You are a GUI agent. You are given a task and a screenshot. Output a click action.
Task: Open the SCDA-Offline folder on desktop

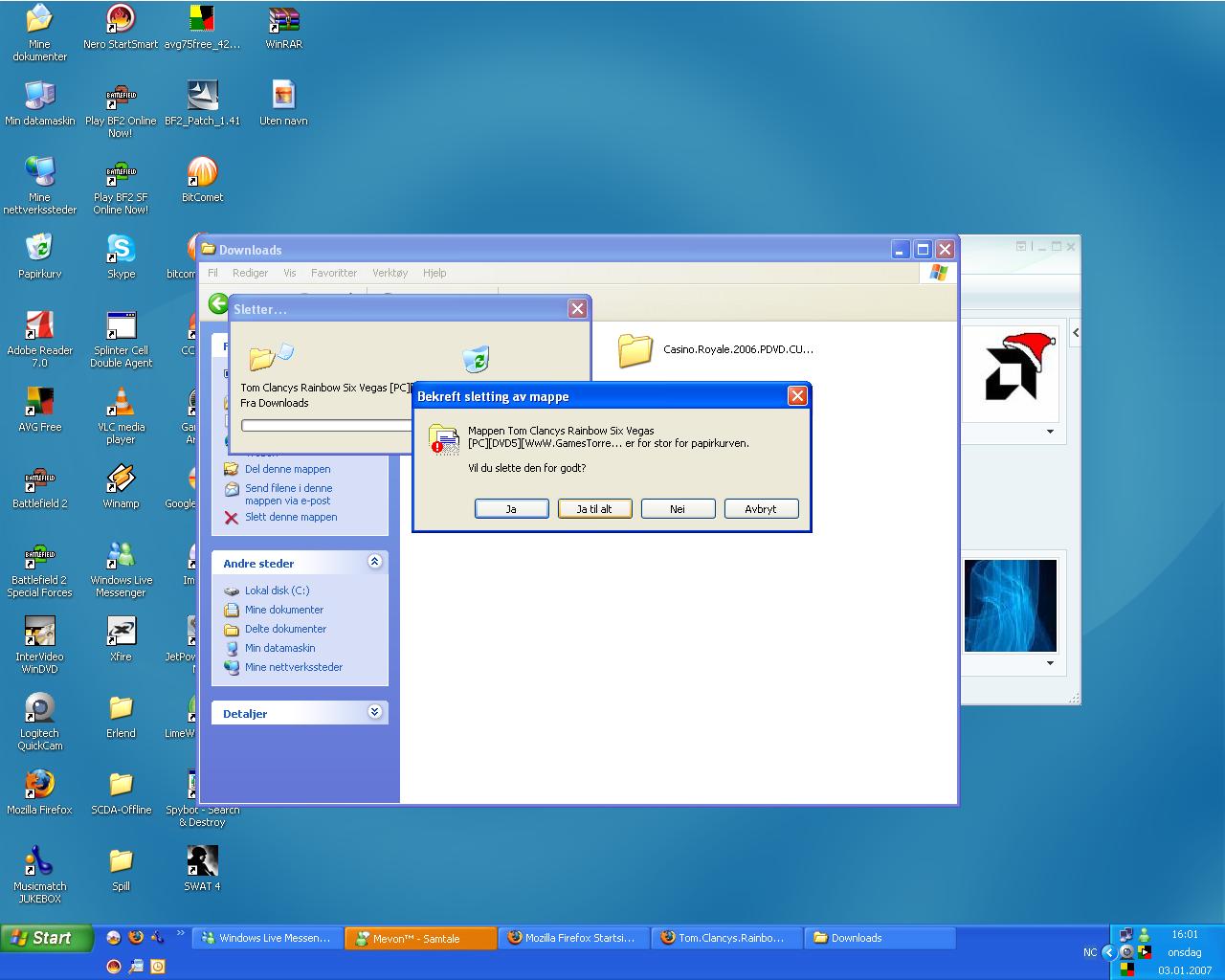[121, 792]
